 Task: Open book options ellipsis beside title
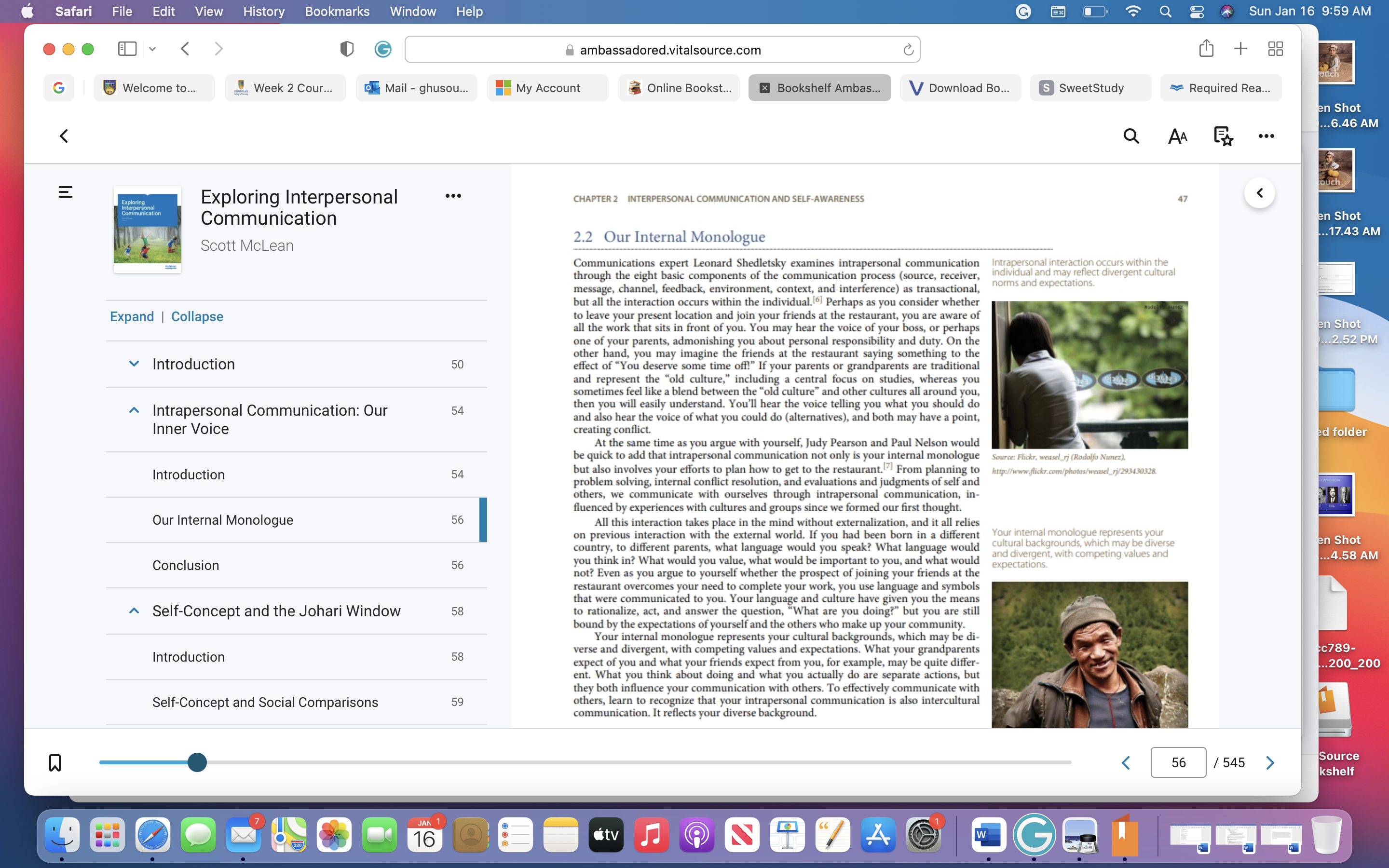(453, 196)
